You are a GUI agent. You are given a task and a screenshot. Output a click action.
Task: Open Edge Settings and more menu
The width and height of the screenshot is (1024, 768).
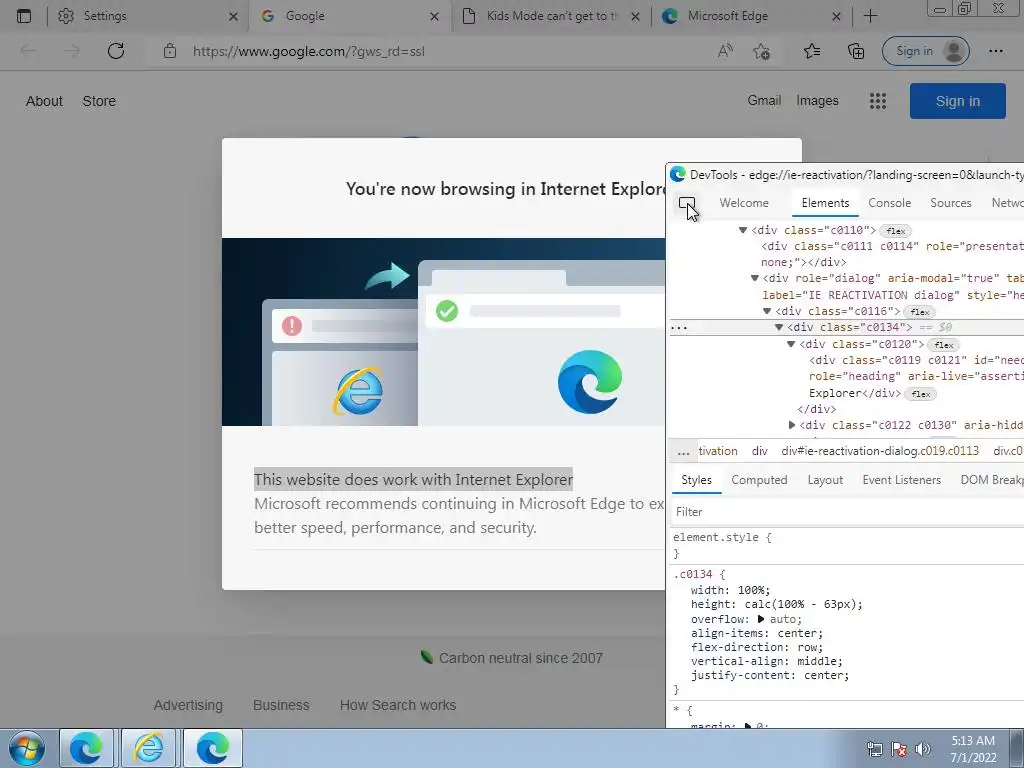tap(995, 51)
